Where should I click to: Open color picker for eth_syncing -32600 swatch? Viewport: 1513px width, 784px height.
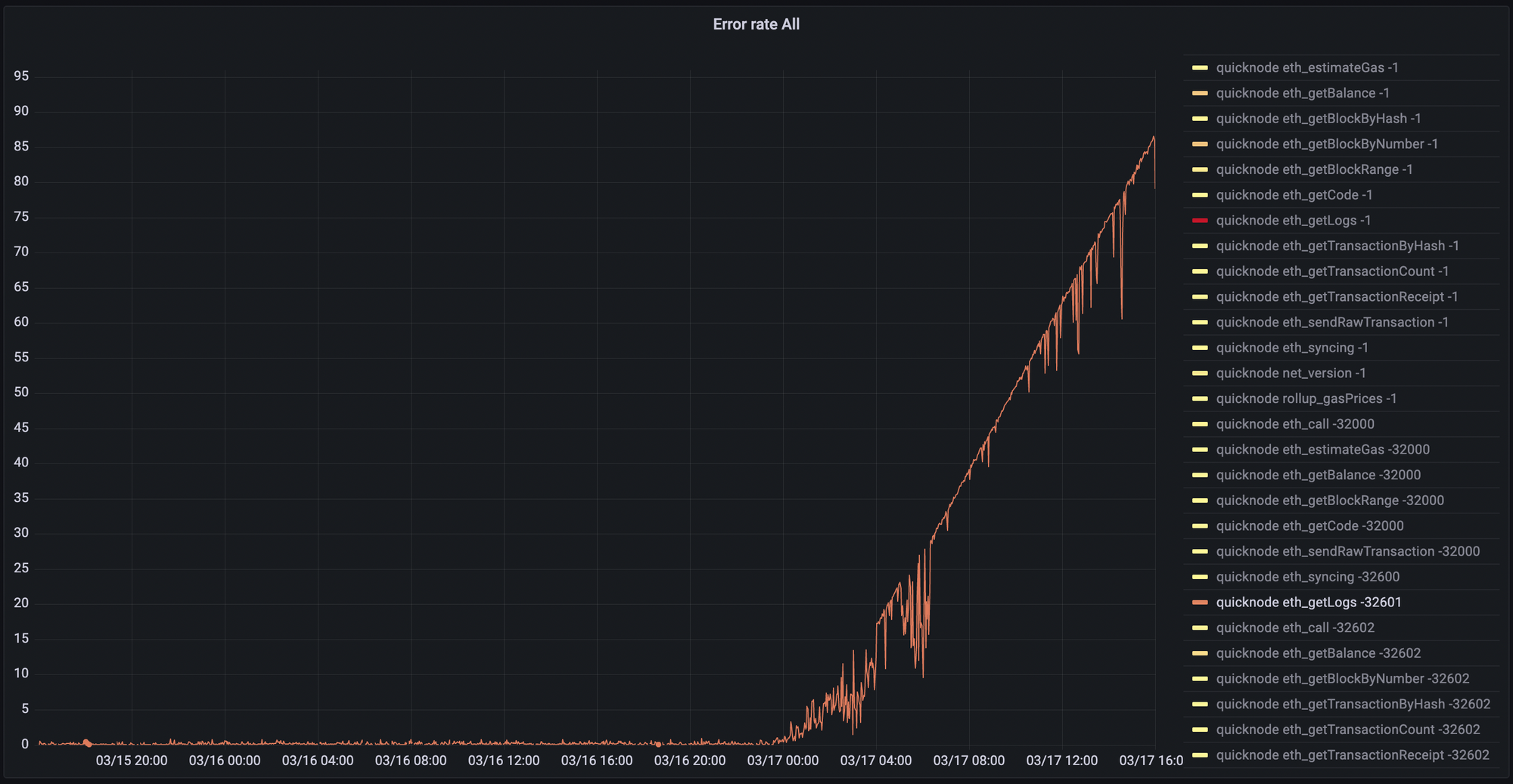pos(1200,577)
